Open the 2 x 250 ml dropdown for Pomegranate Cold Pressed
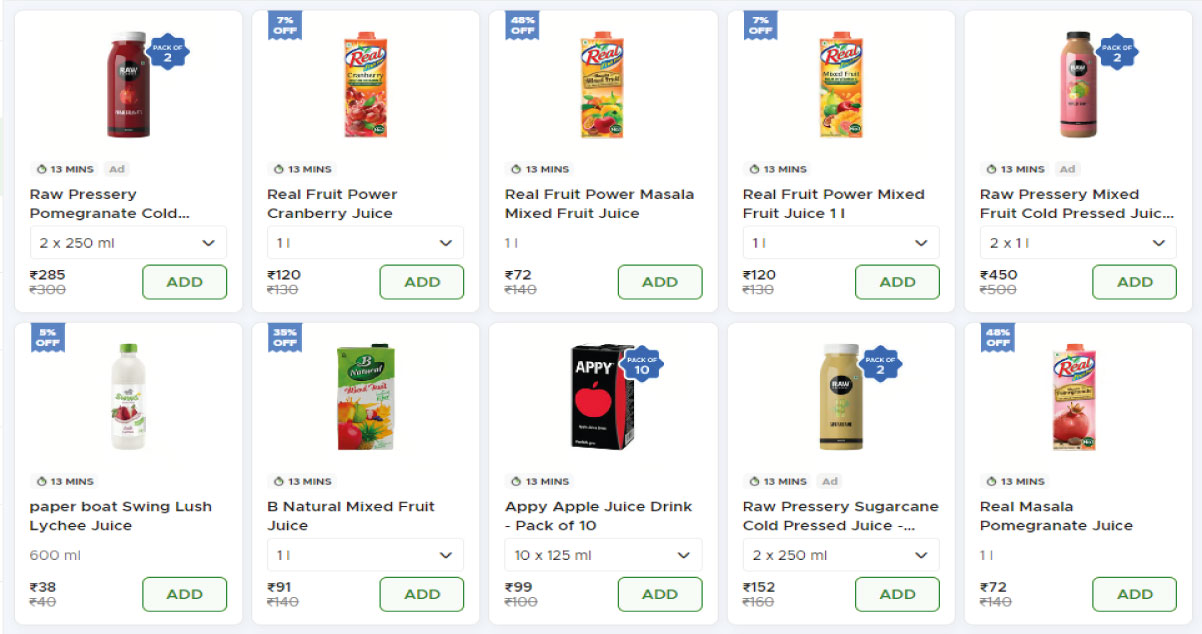 click(x=128, y=243)
